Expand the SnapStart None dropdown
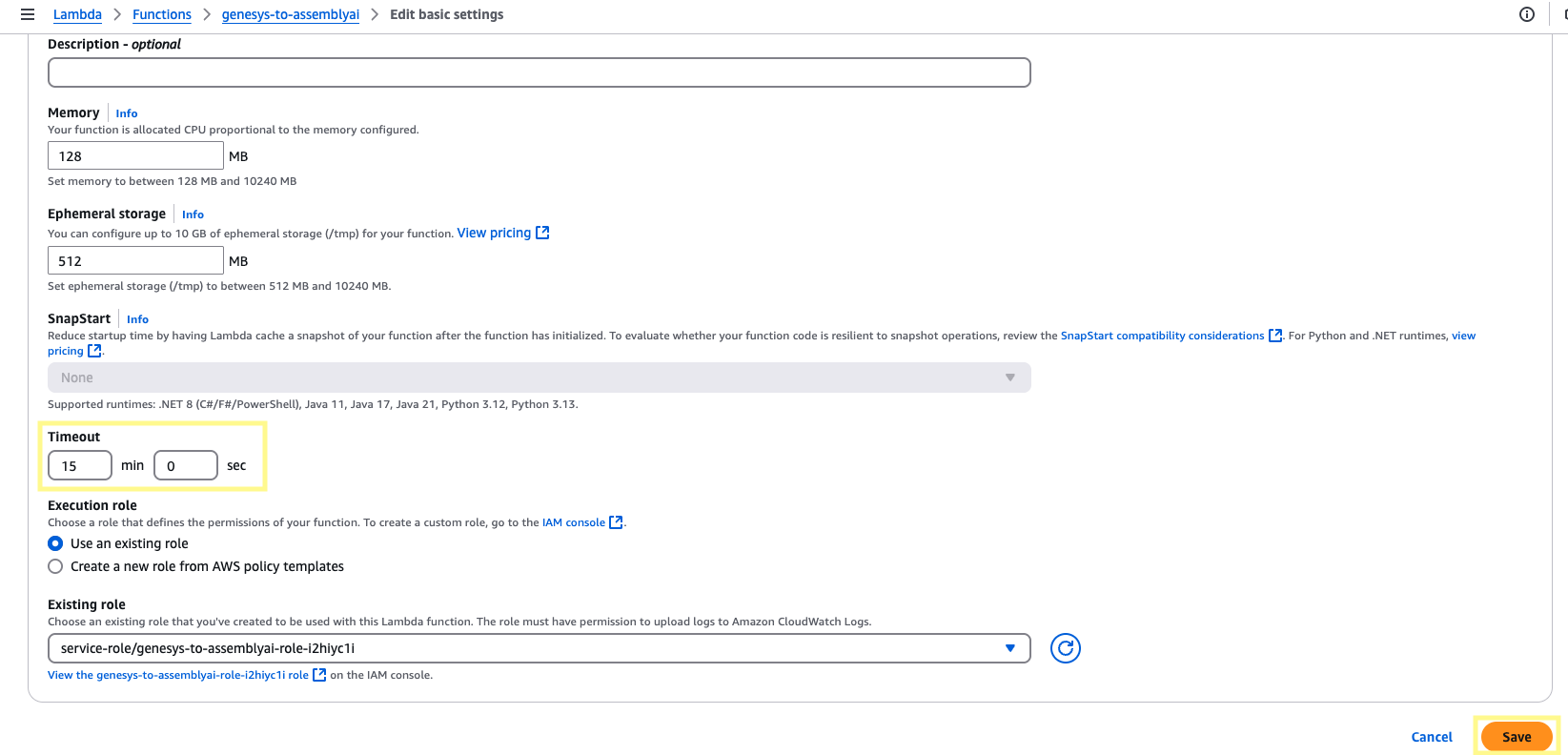 pos(539,377)
